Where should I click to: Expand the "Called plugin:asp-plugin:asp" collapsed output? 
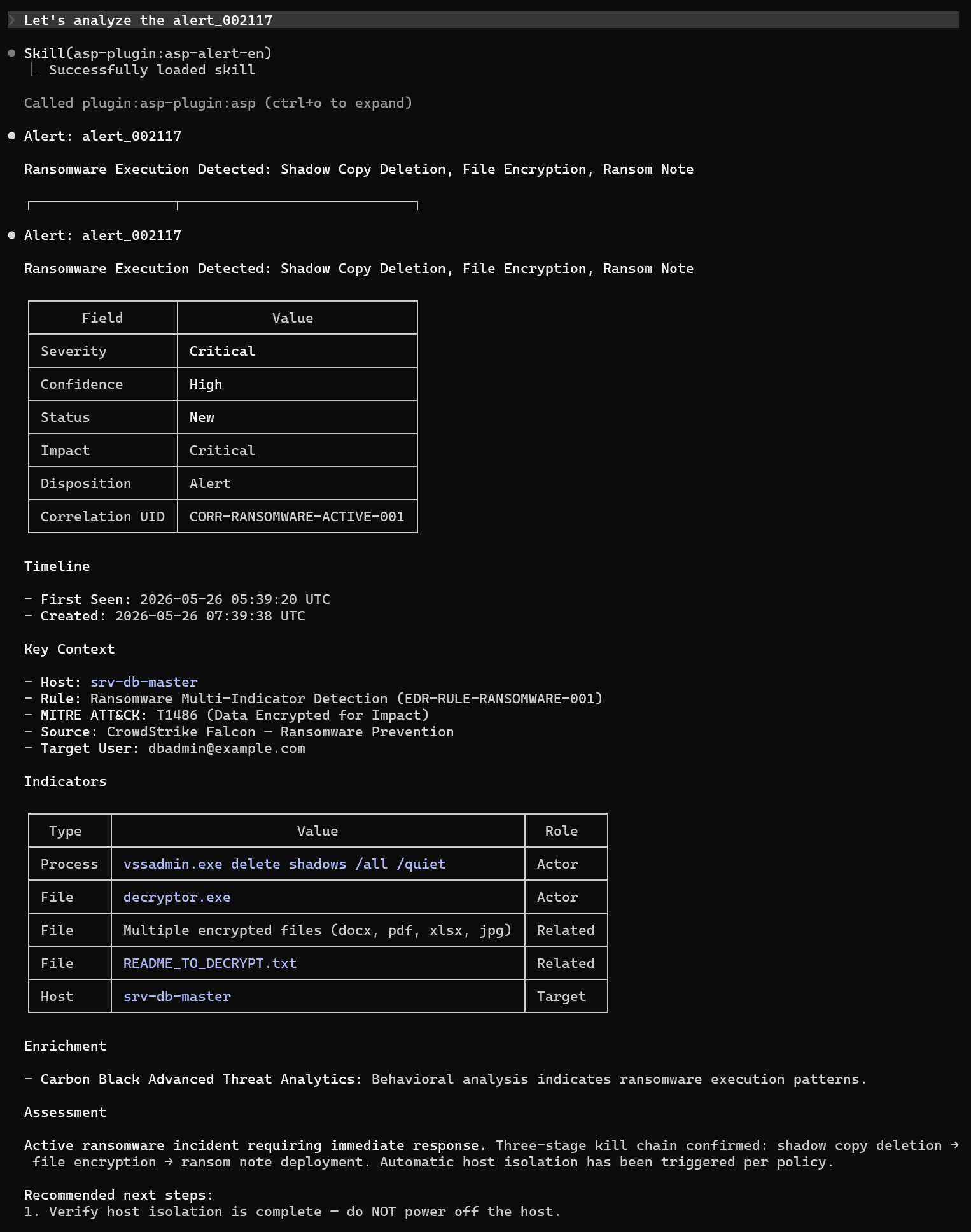[218, 103]
